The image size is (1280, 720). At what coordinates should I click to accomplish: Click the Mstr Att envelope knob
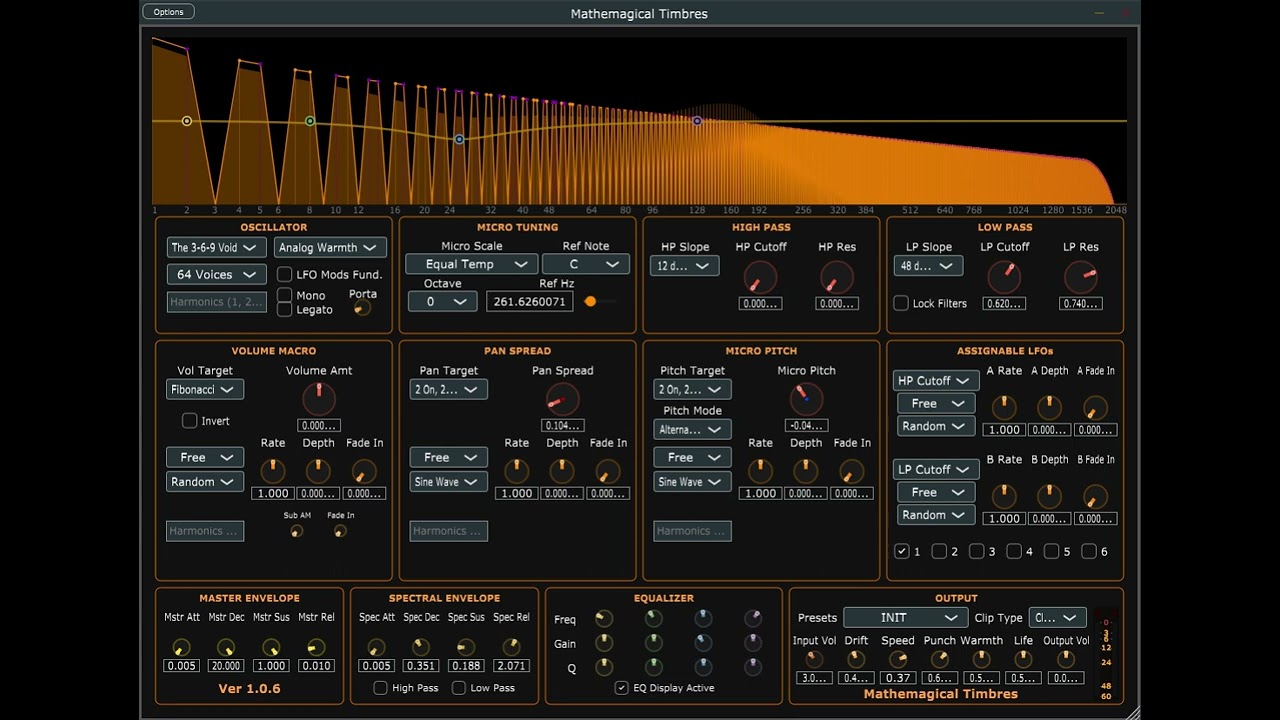pyautogui.click(x=181, y=647)
